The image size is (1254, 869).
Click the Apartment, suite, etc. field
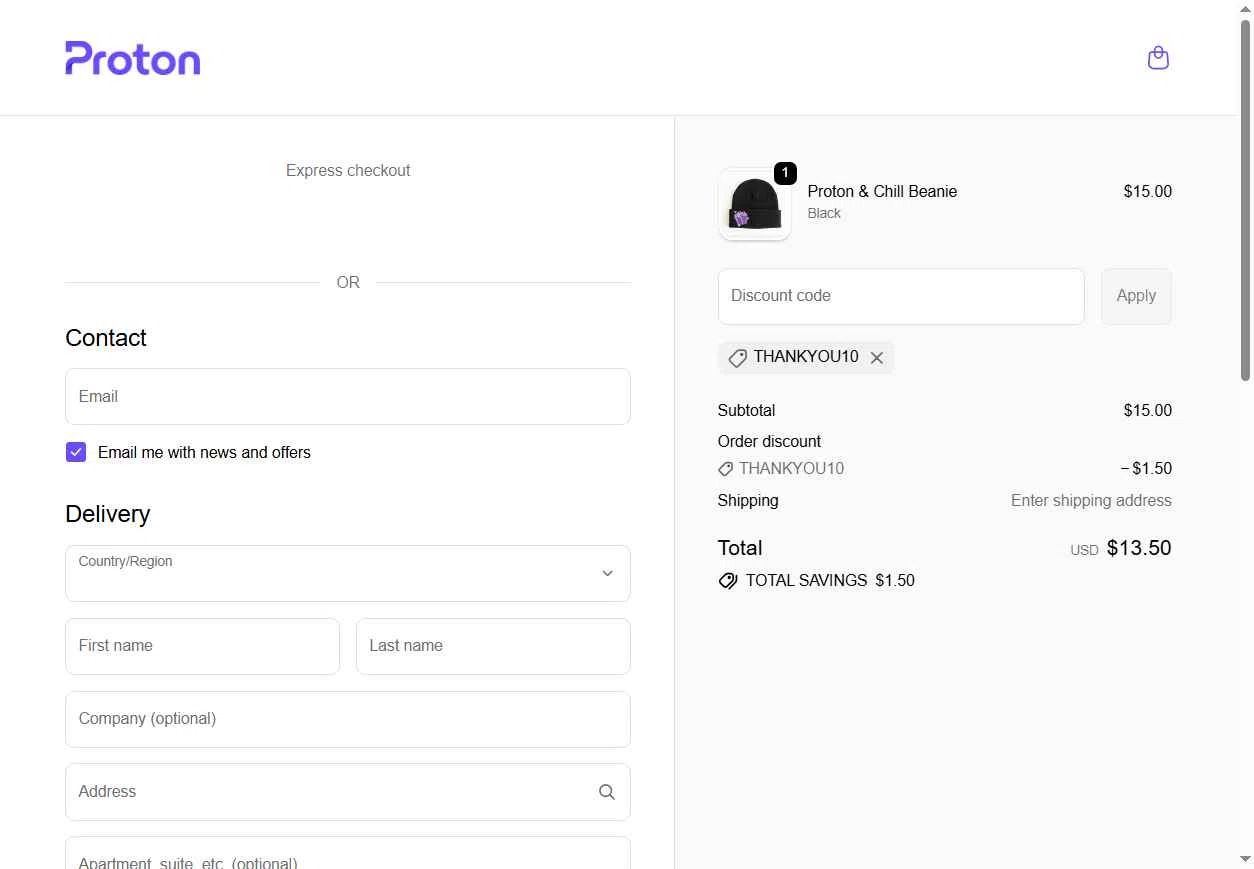[348, 853]
